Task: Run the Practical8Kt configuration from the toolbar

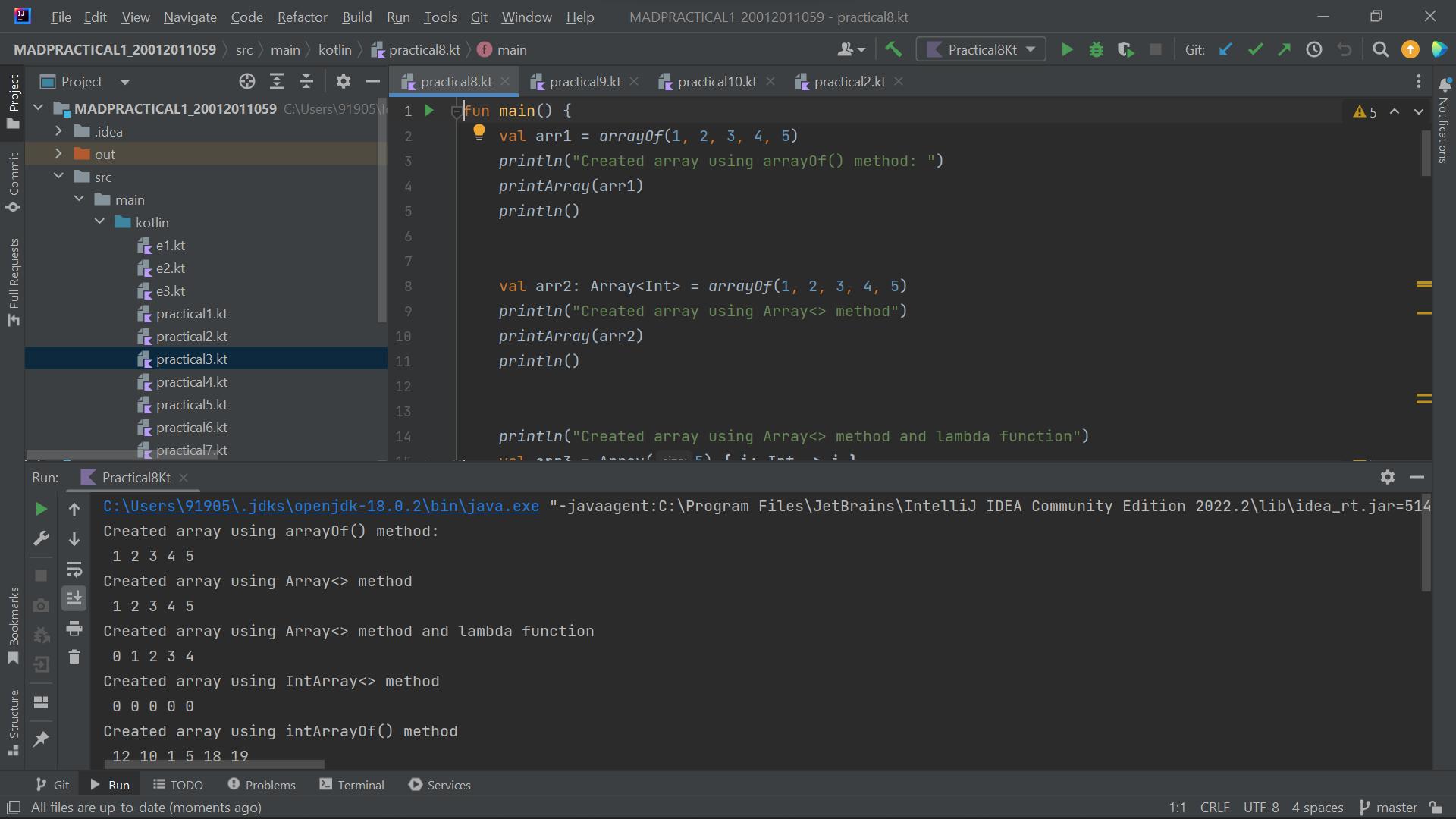Action: (1067, 50)
